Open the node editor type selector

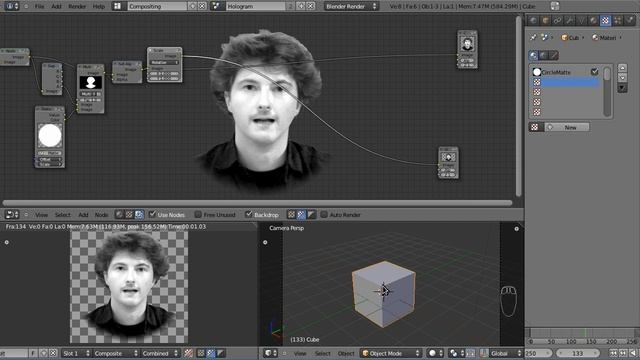[11, 215]
